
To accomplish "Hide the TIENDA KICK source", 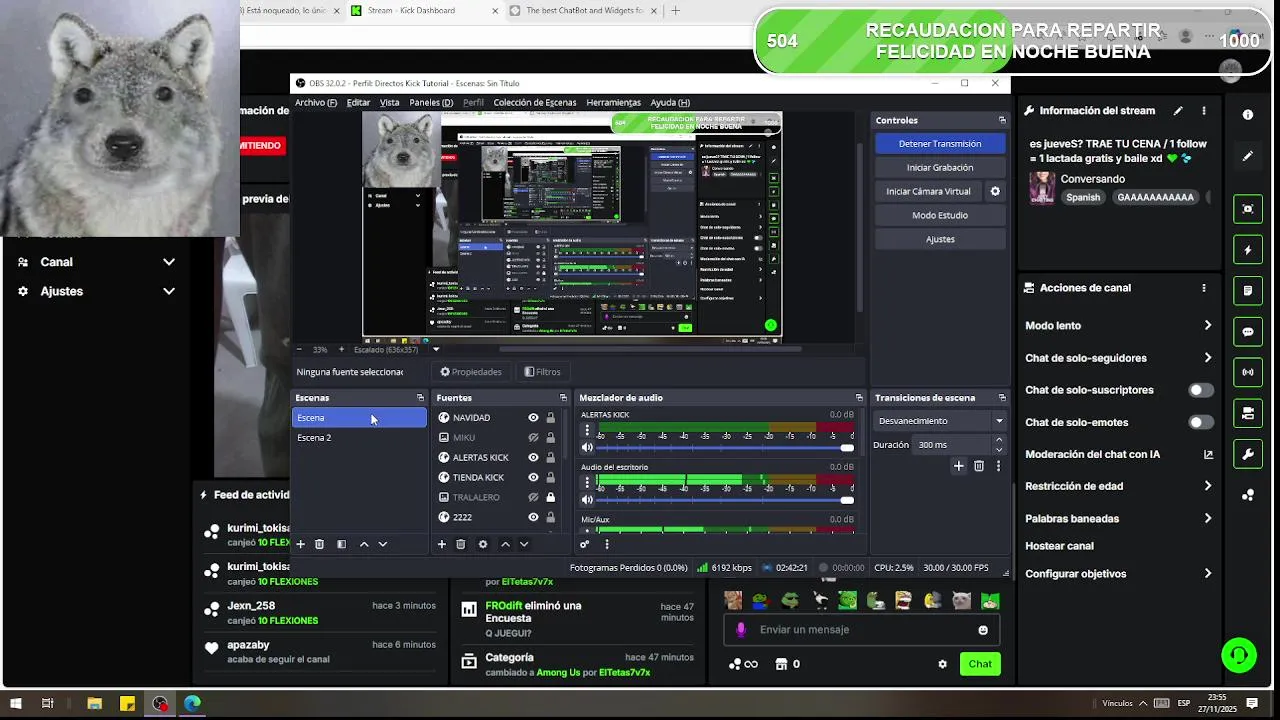I will (x=533, y=478).
